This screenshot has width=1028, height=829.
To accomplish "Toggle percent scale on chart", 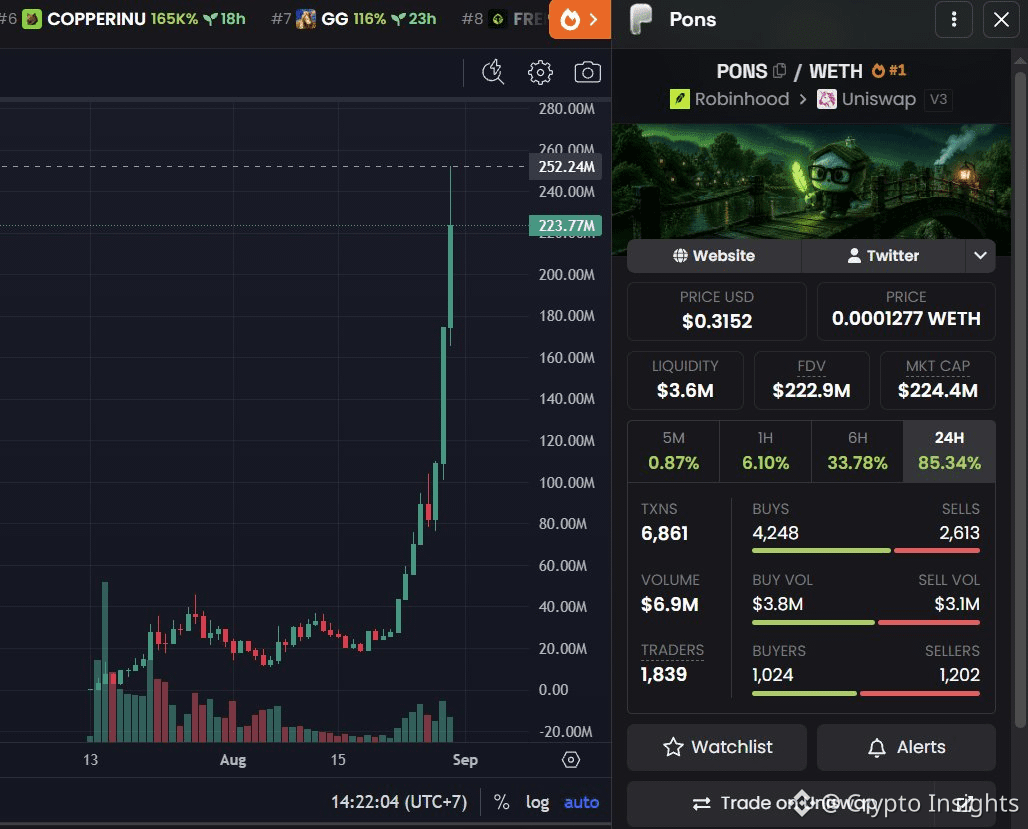I will pos(502,802).
